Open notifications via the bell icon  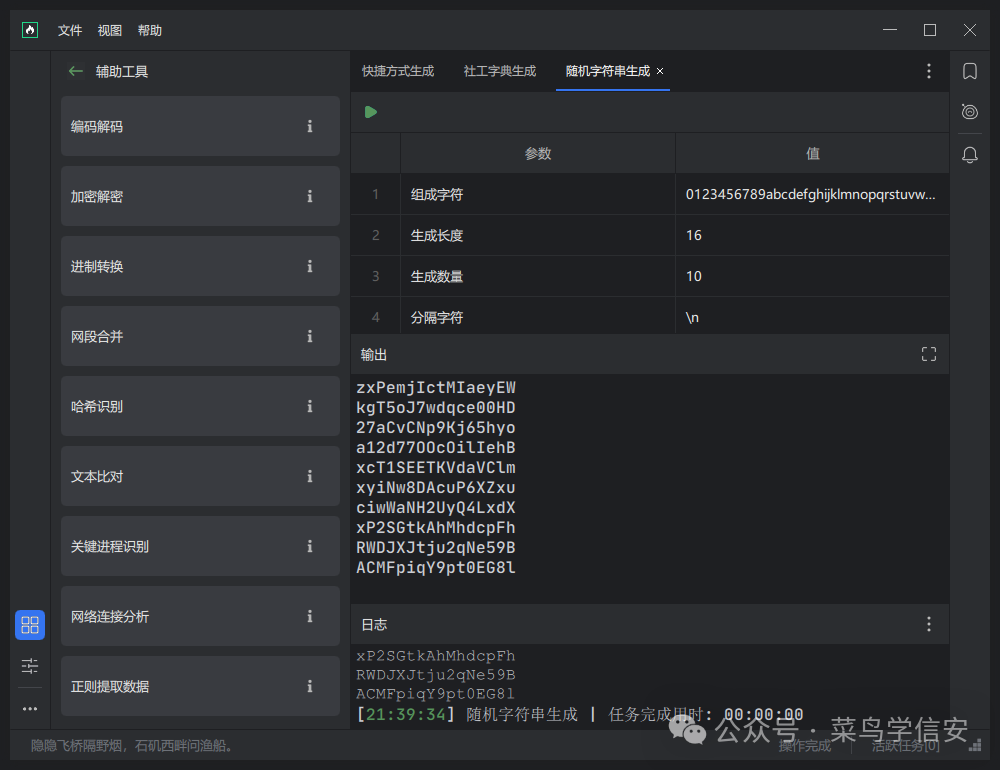tap(968, 153)
